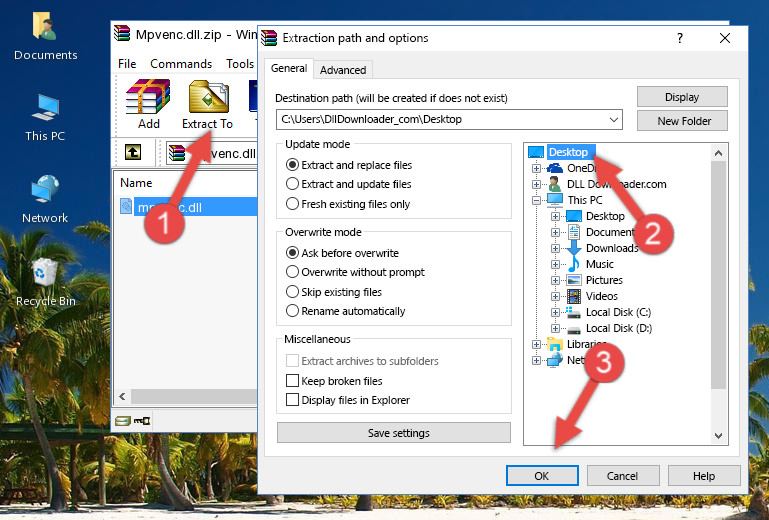Select Extract and update files option
The width and height of the screenshot is (769, 520).
pyautogui.click(x=292, y=184)
